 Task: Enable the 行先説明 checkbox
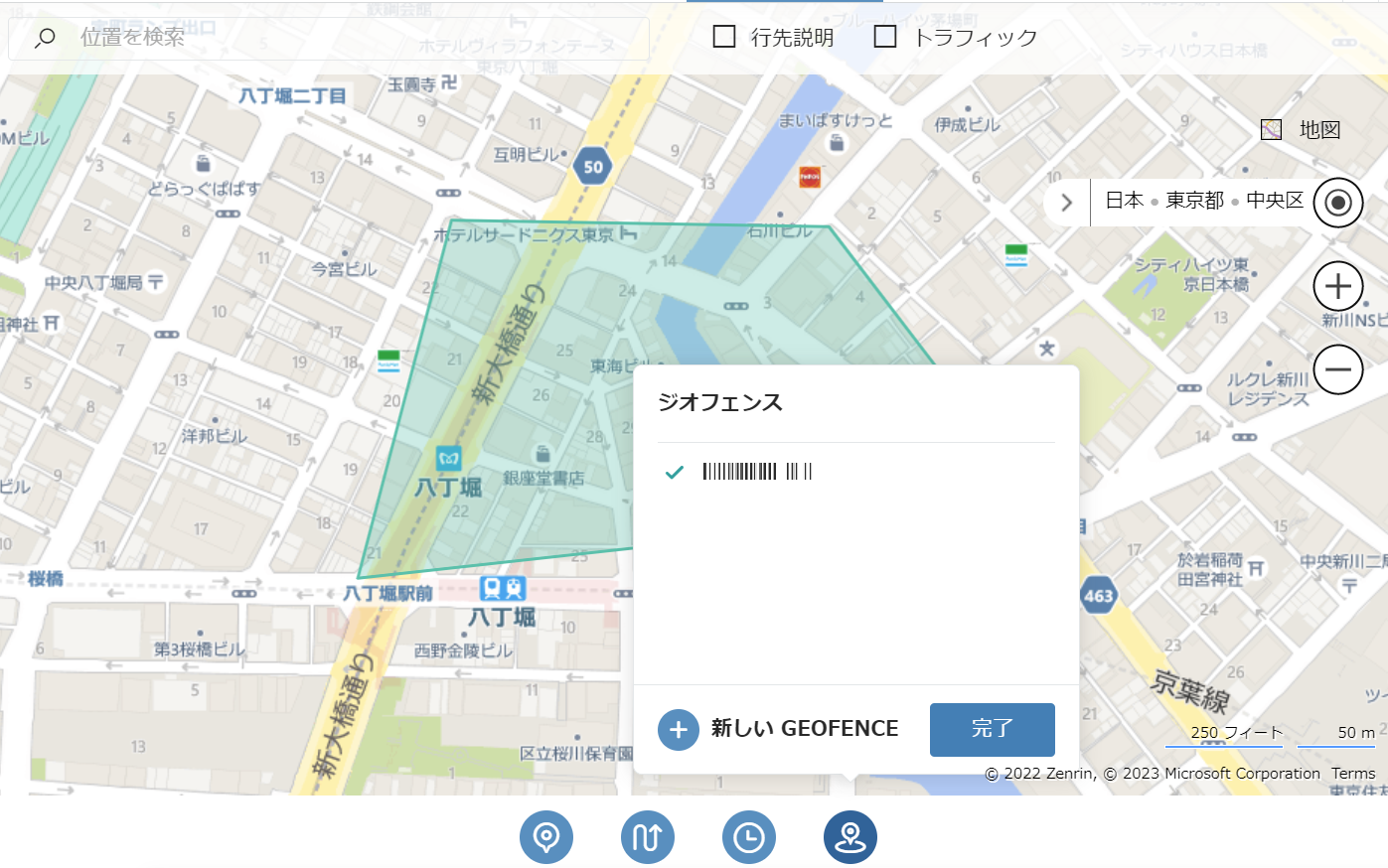point(724,38)
